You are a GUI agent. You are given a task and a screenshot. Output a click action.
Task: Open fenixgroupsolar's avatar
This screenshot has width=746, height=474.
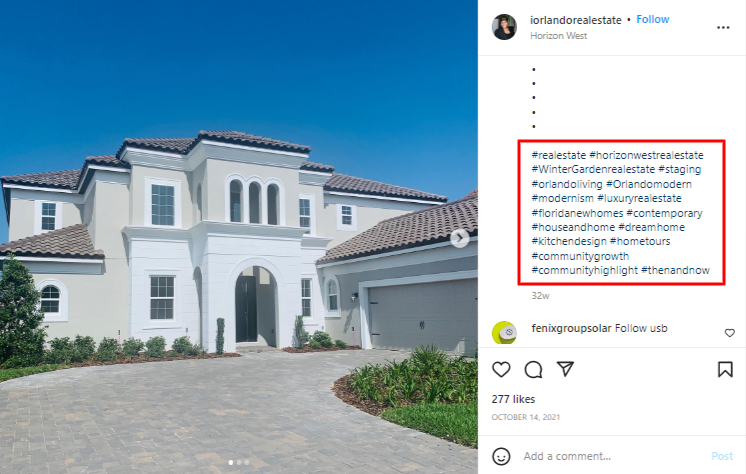(504, 333)
